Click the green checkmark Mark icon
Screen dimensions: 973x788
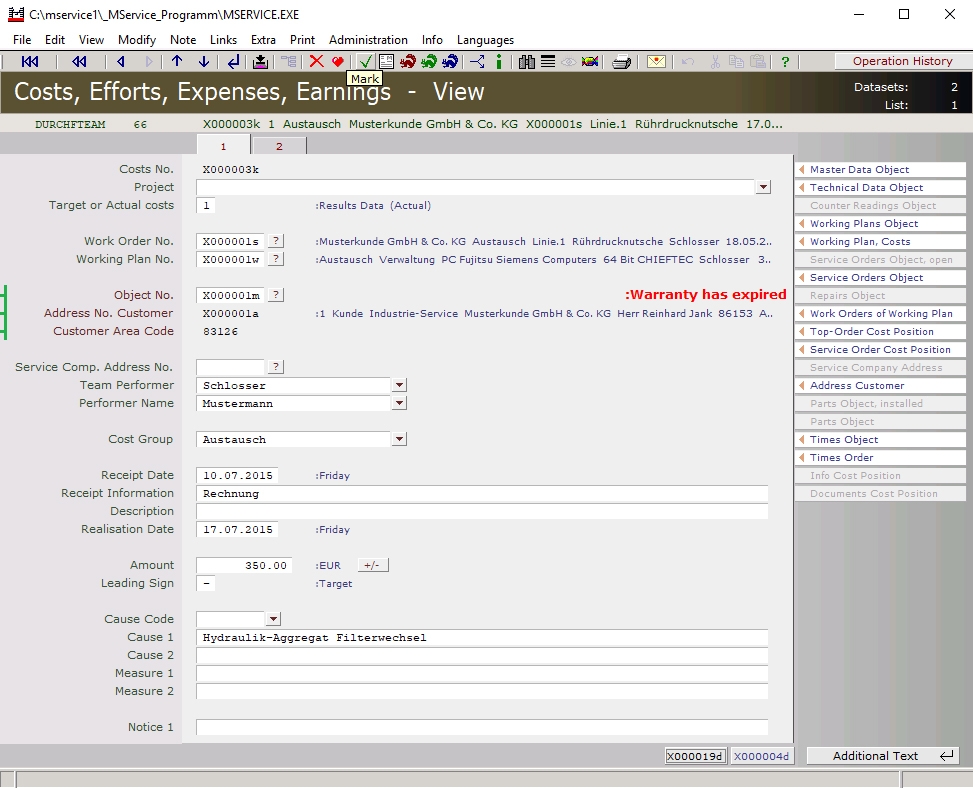(365, 62)
